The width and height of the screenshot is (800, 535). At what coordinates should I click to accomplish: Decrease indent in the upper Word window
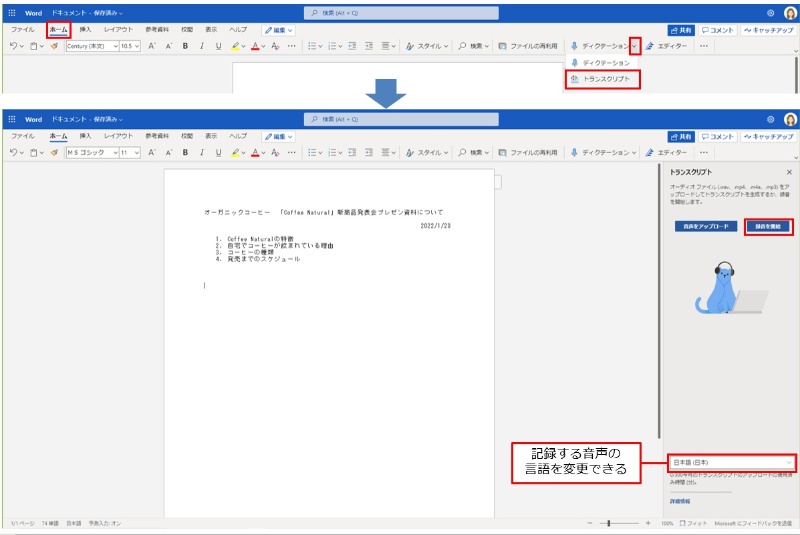coord(352,46)
